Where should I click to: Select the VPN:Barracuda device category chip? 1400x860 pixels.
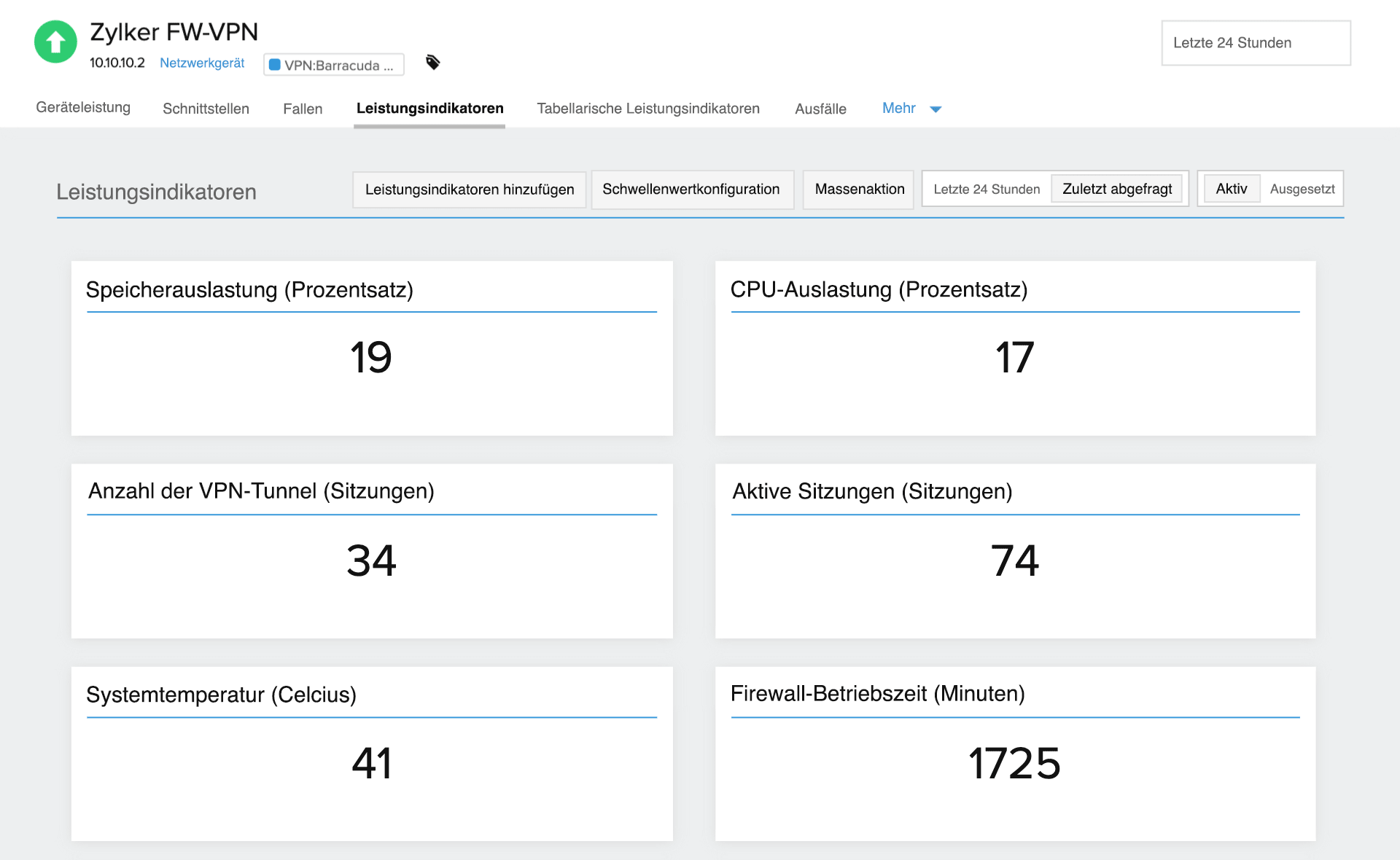coord(333,64)
